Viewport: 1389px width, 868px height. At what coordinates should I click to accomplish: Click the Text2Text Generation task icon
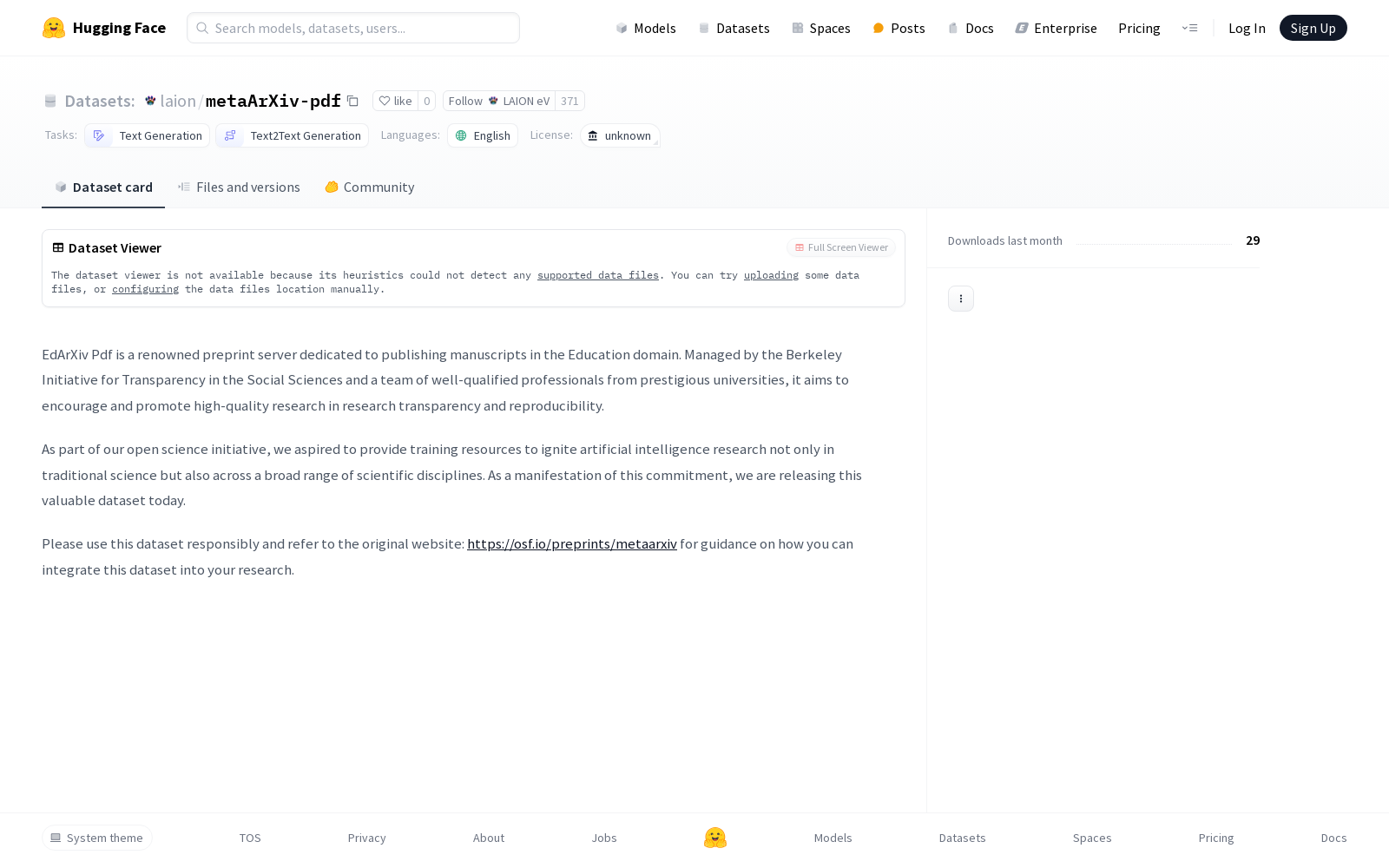point(230,135)
